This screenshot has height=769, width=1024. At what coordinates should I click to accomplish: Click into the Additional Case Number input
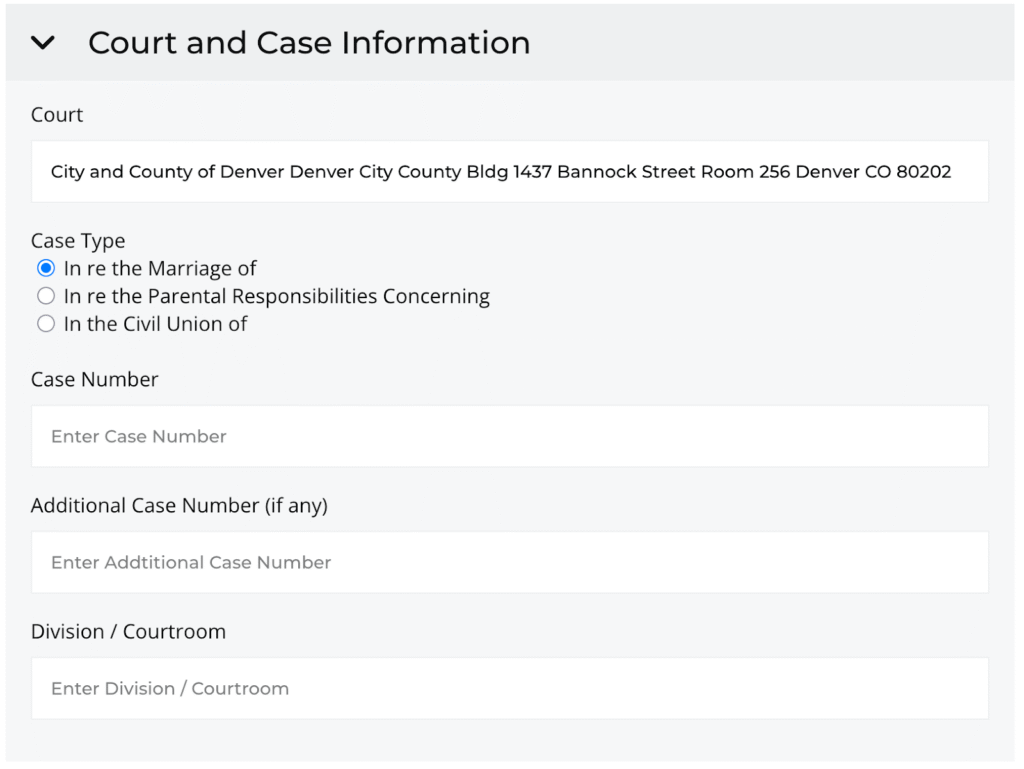509,562
